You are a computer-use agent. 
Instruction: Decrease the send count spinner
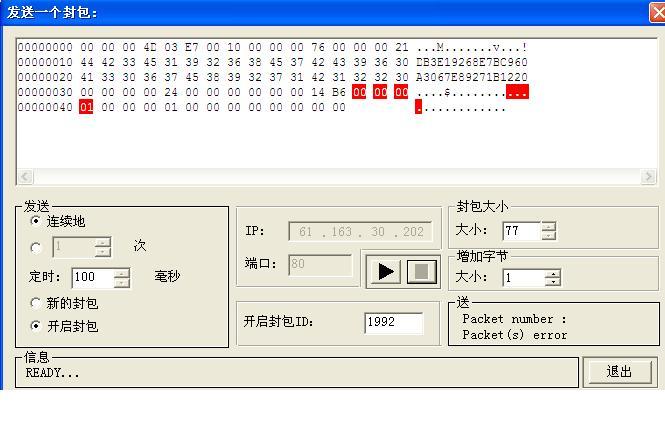coord(103,252)
